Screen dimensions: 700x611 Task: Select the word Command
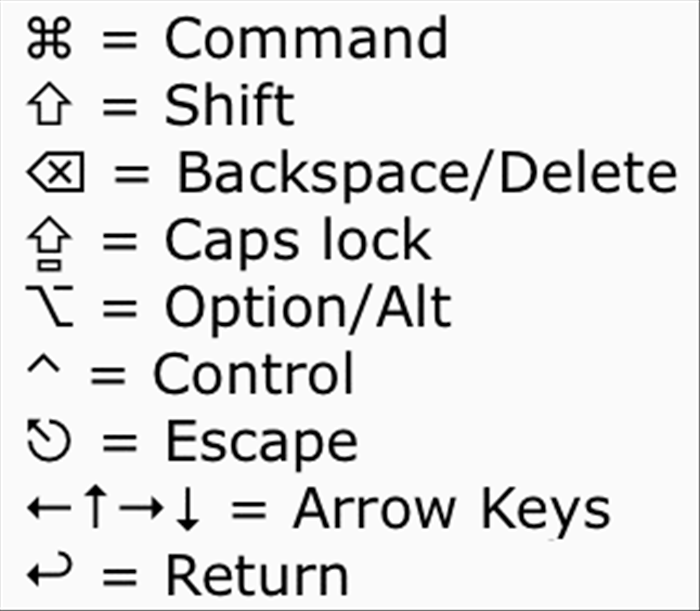[x=306, y=37]
